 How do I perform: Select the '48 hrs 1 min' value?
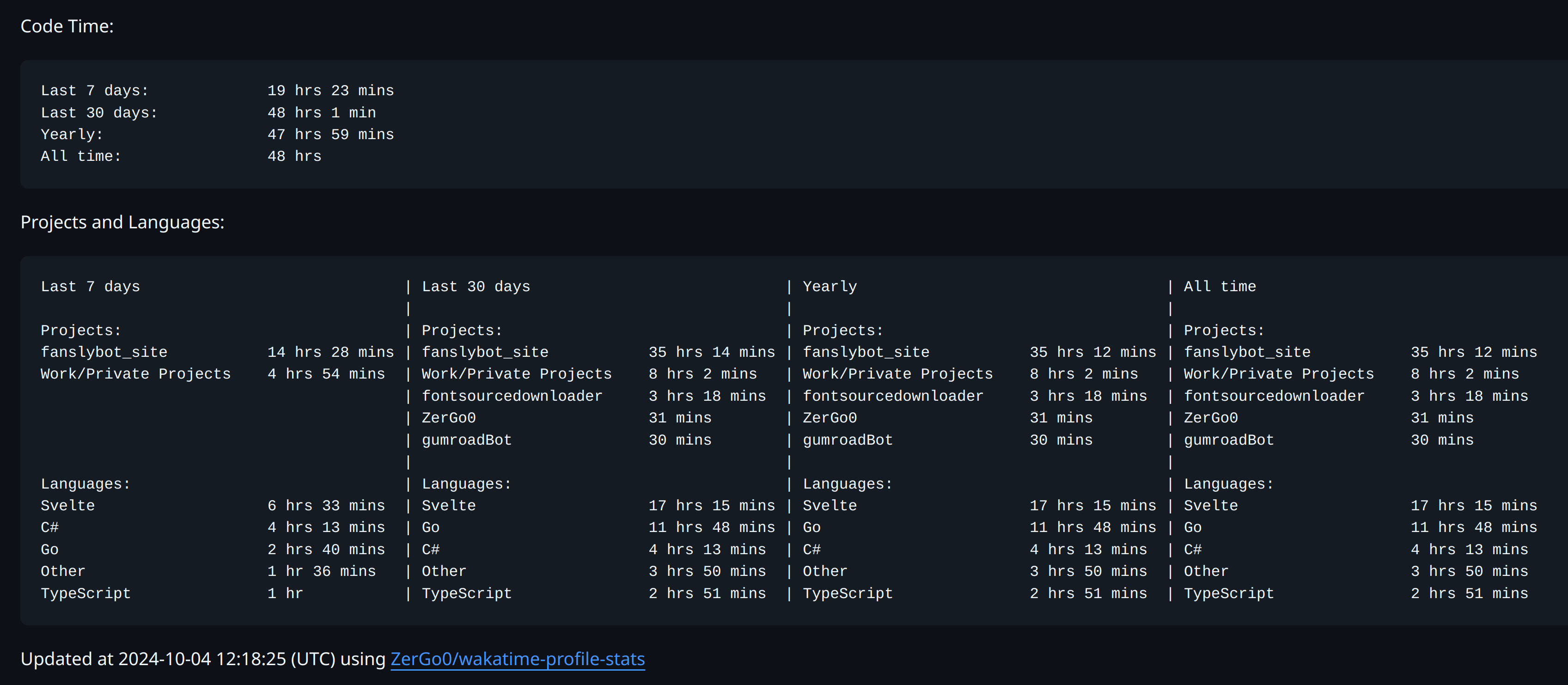coord(321,113)
